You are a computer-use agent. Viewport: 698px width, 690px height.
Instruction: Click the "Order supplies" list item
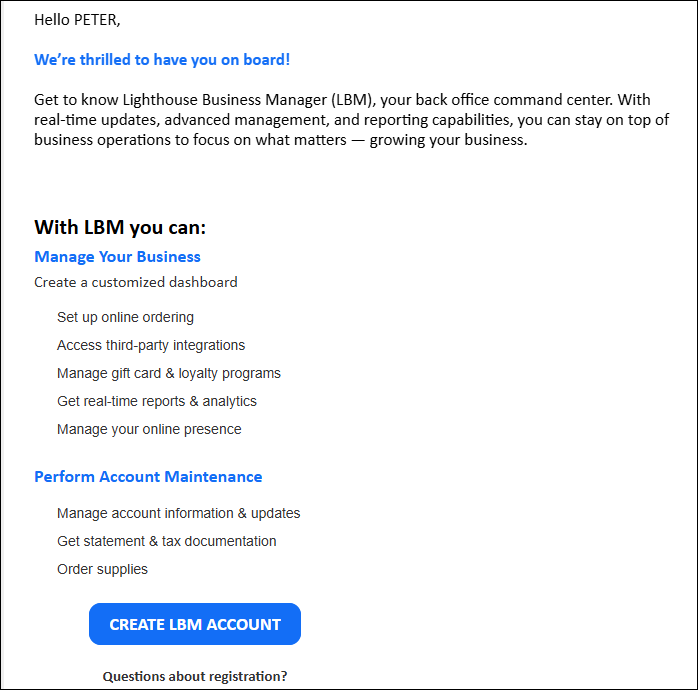pos(102,569)
